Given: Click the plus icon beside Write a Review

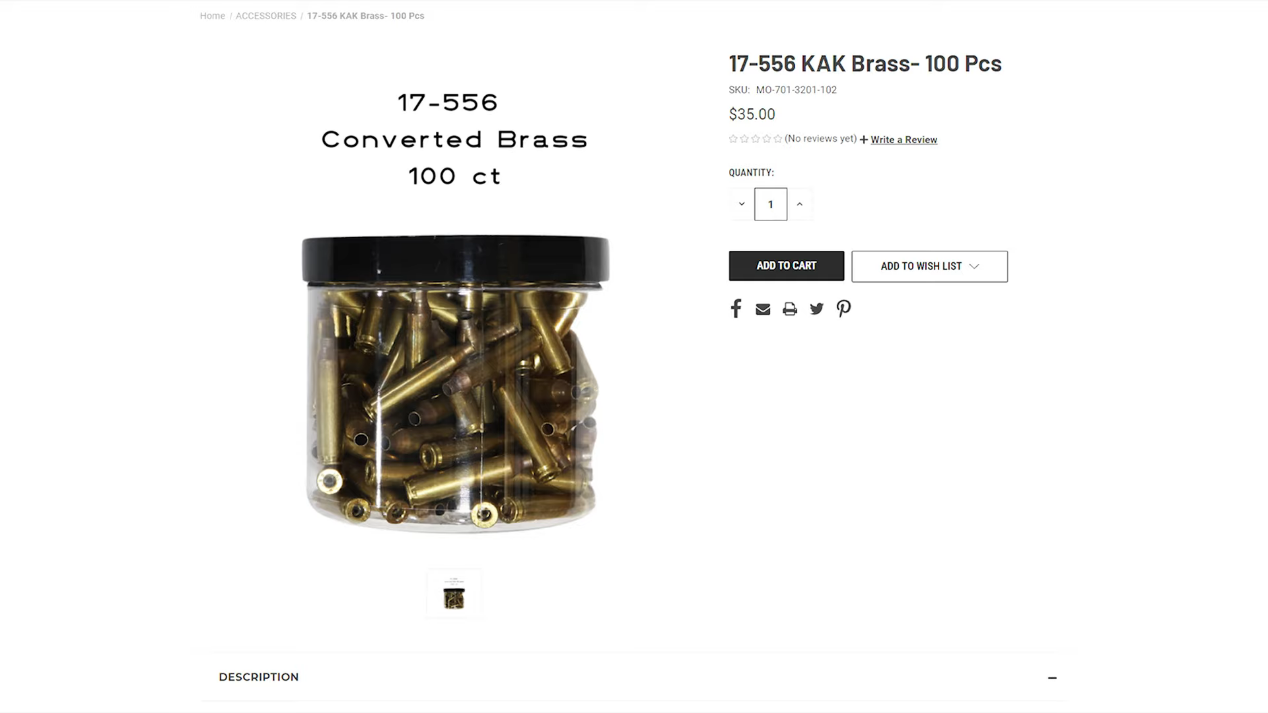Looking at the screenshot, I should (864, 140).
